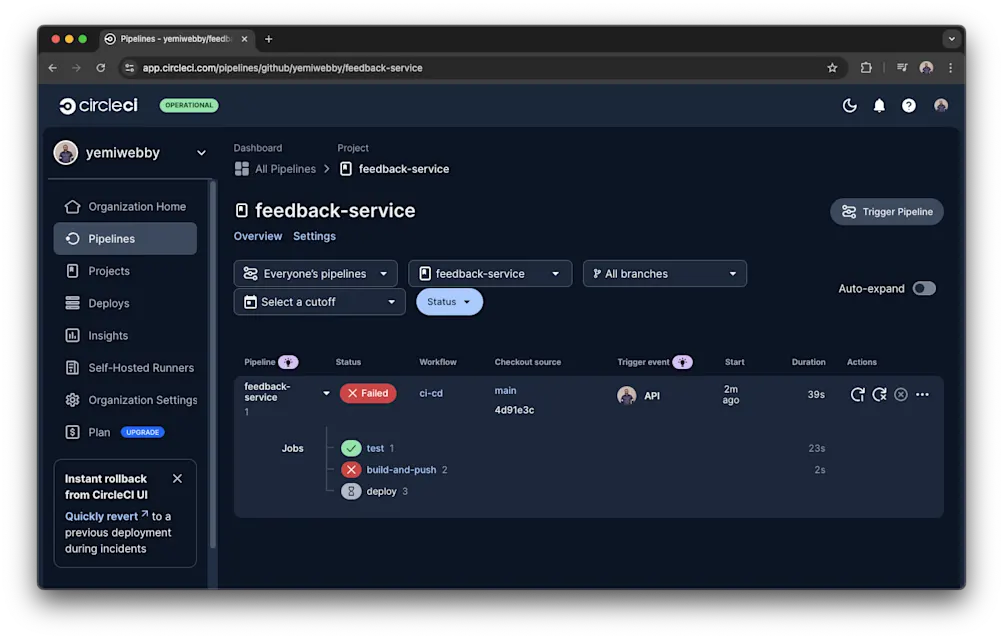Switch to the Settings tab
1003x639 pixels.
pyautogui.click(x=314, y=236)
